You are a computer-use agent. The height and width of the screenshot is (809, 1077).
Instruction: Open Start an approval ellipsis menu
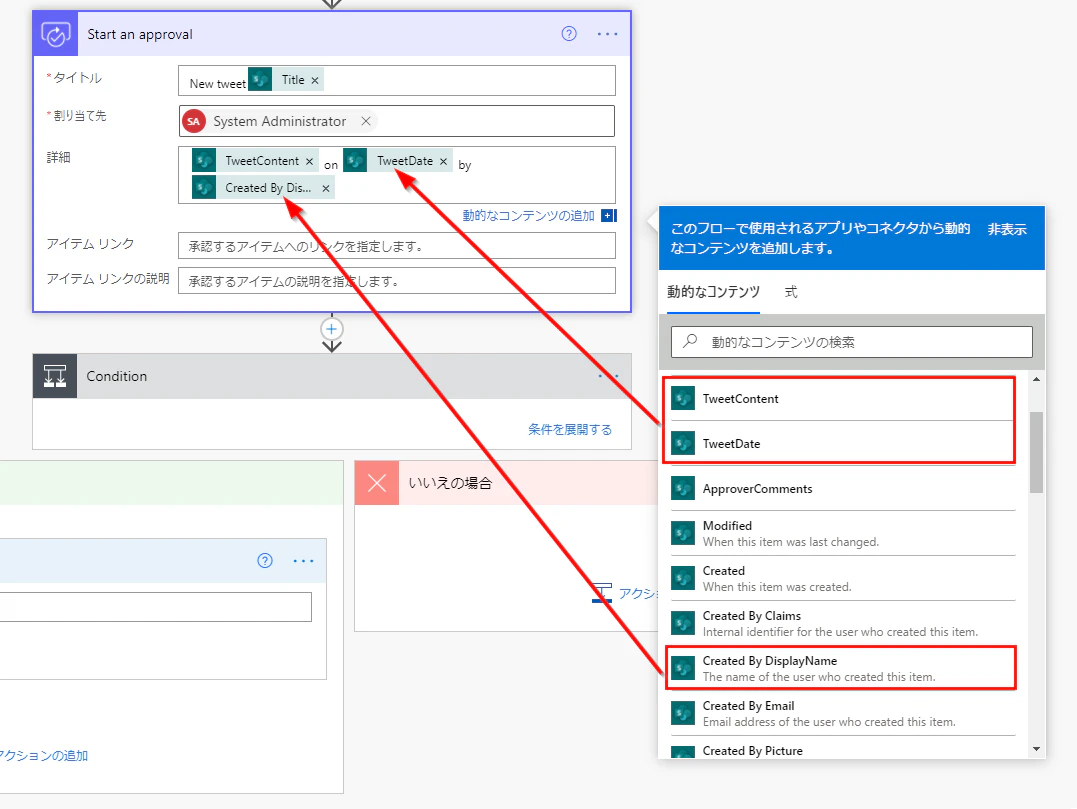click(607, 34)
